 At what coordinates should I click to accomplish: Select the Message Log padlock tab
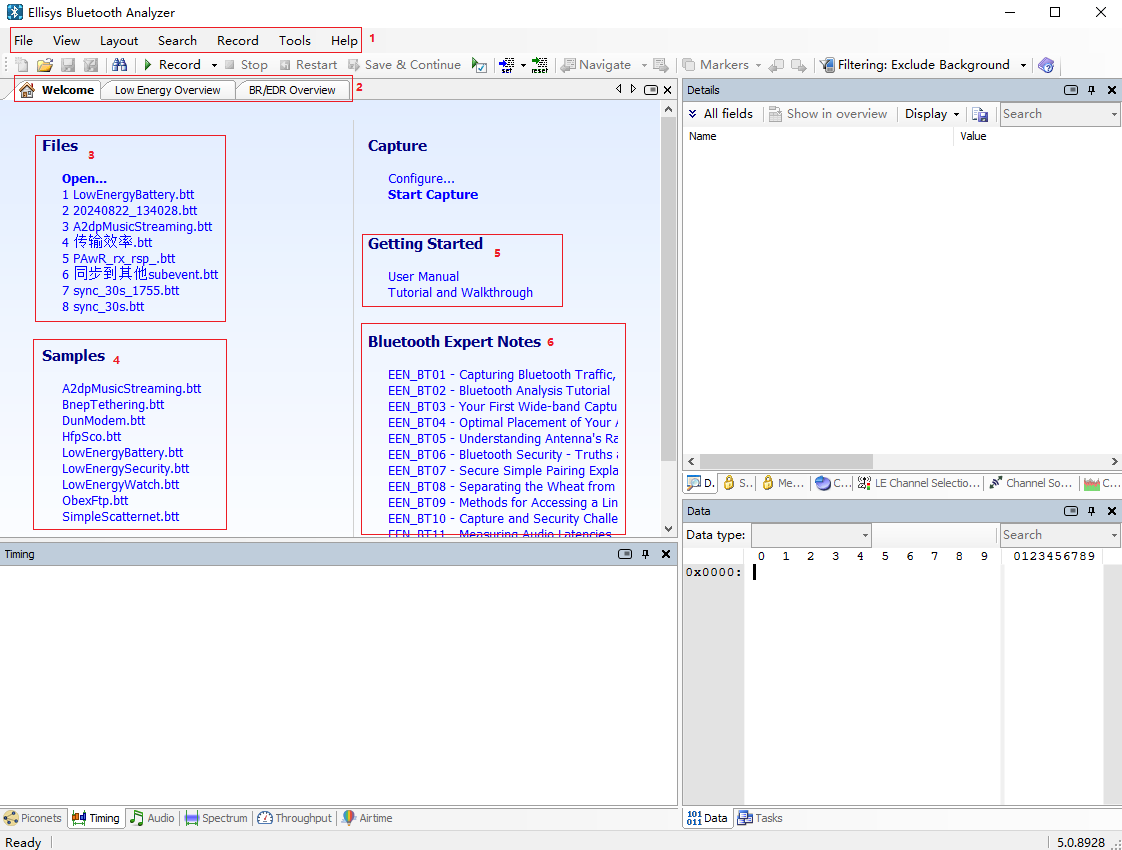point(783,483)
